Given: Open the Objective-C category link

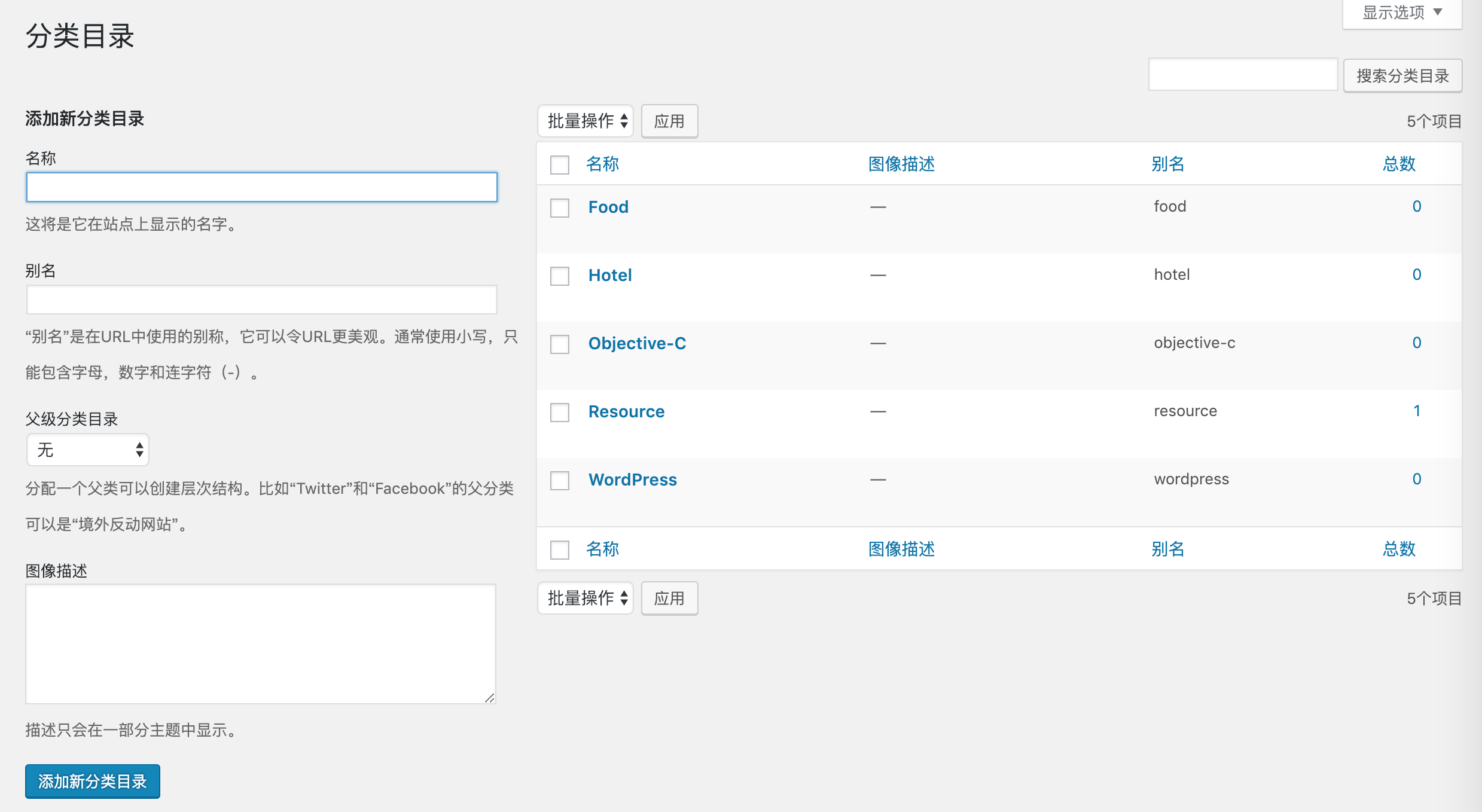Looking at the screenshot, I should point(637,343).
